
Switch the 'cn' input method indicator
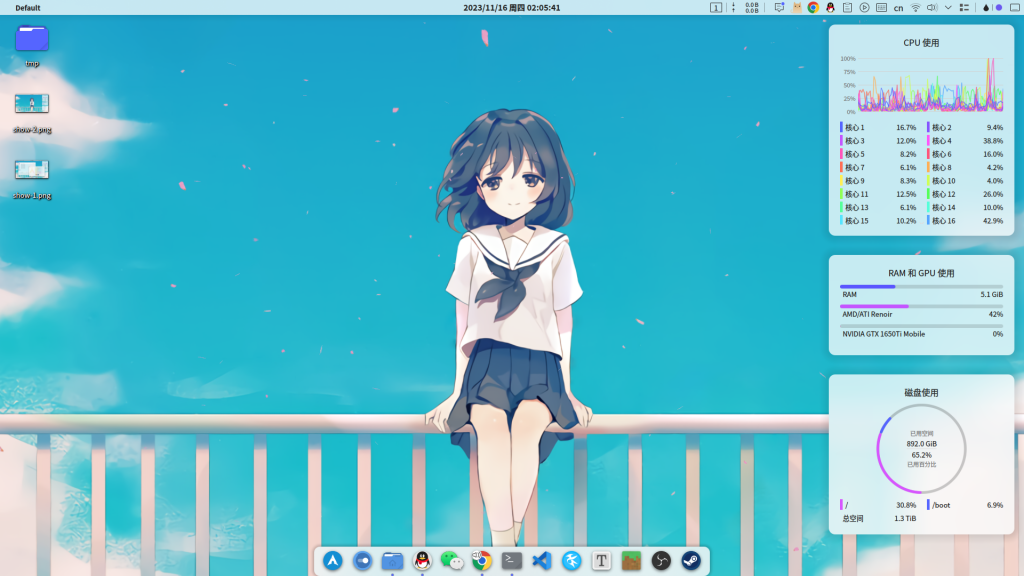coord(899,8)
